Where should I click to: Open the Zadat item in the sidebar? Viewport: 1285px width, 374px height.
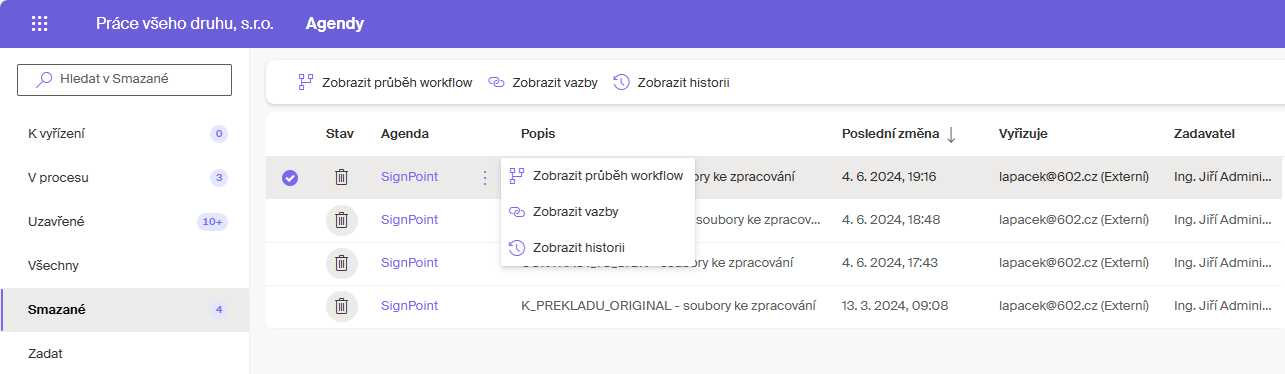124,353
